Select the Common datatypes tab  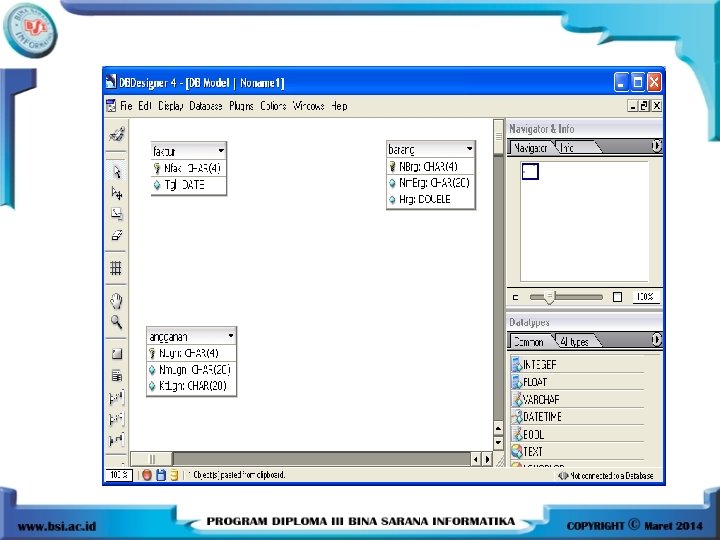coord(529,342)
